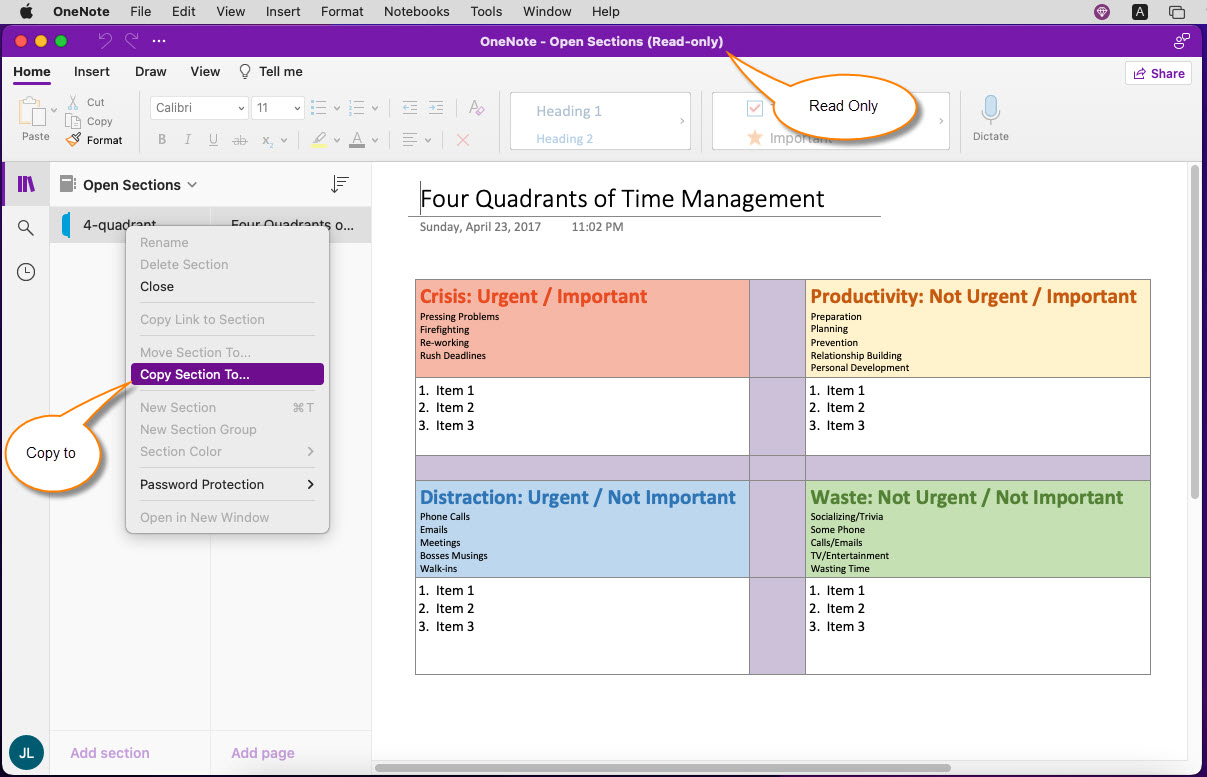Screen dimensions: 1207x777
Task: Click the font color A icon
Action: pyautogui.click(x=358, y=140)
